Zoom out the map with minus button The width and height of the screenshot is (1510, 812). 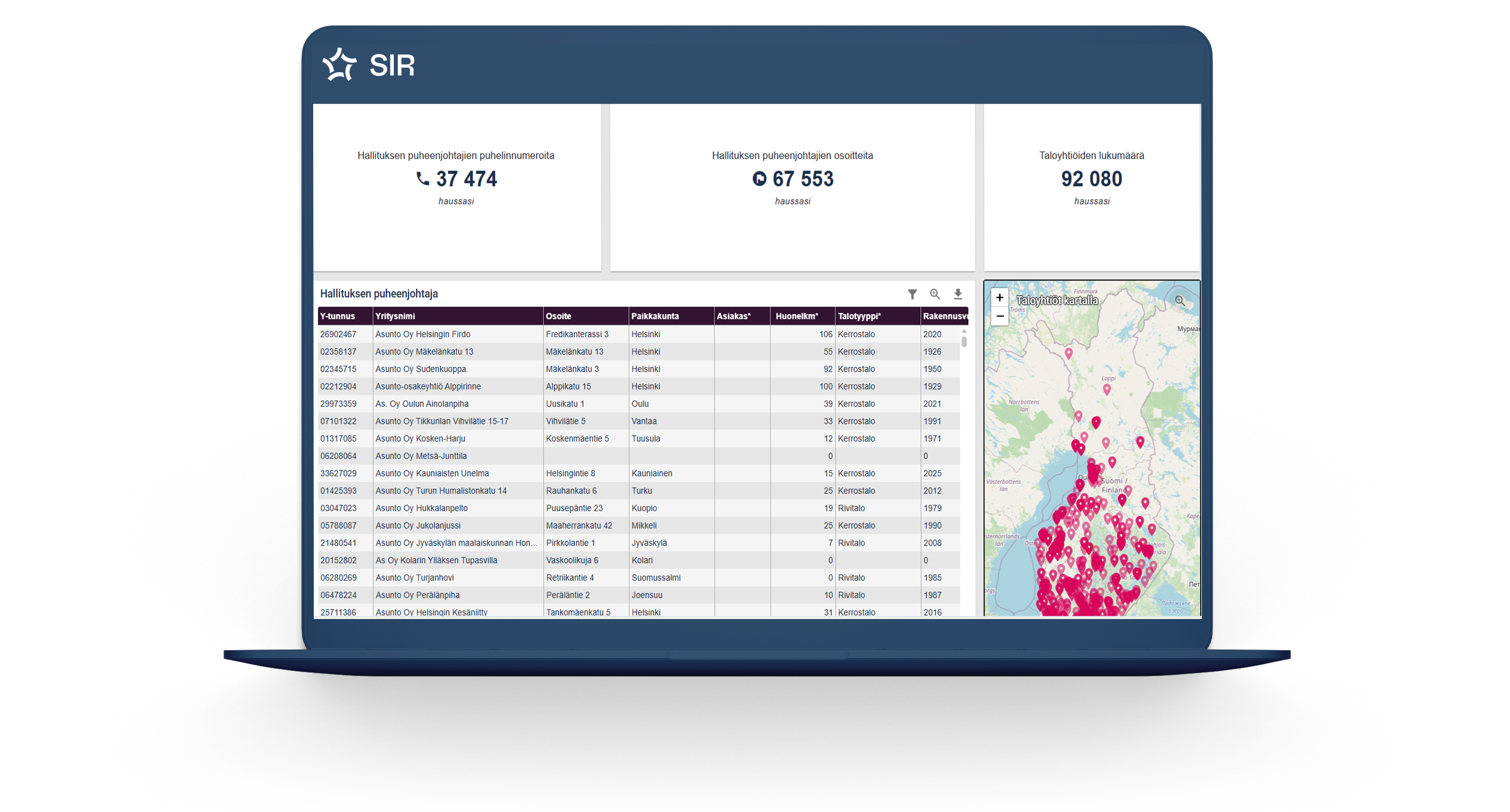999,317
